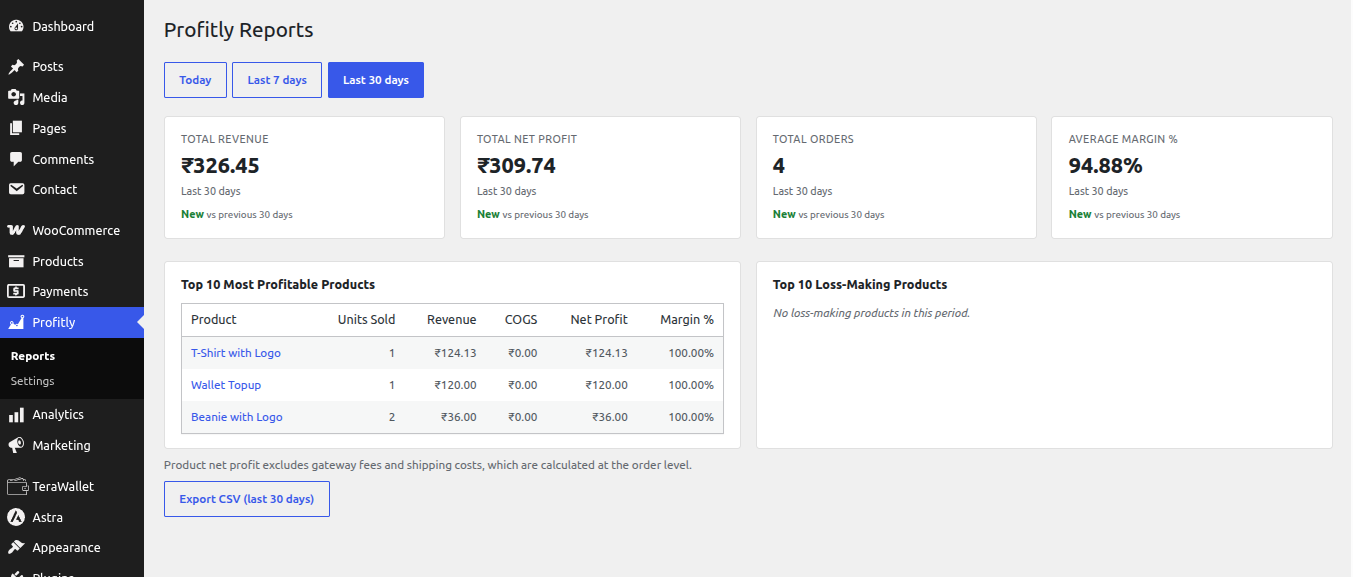Click the Margin % column header
Screen dimensions: 1353x577
click(x=687, y=320)
